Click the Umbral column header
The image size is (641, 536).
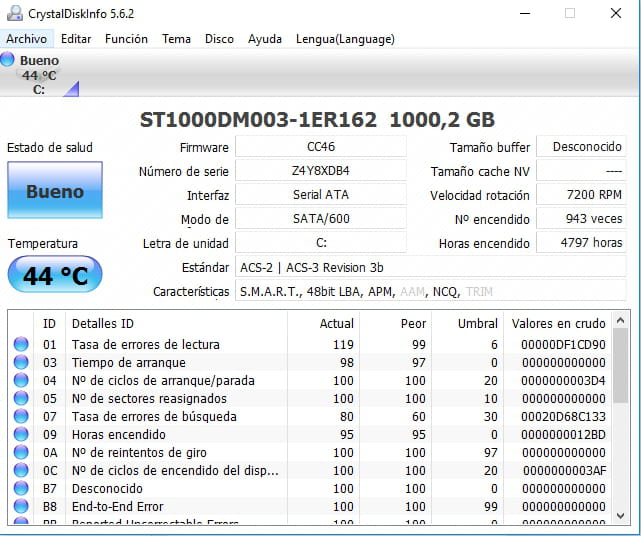click(467, 323)
